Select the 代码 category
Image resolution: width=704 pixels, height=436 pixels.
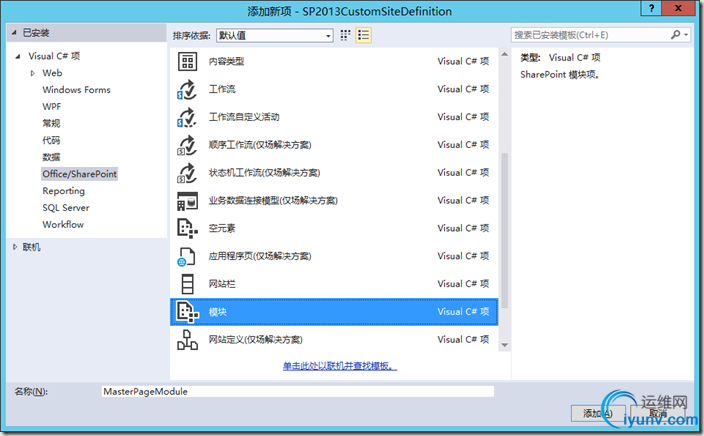pos(51,140)
